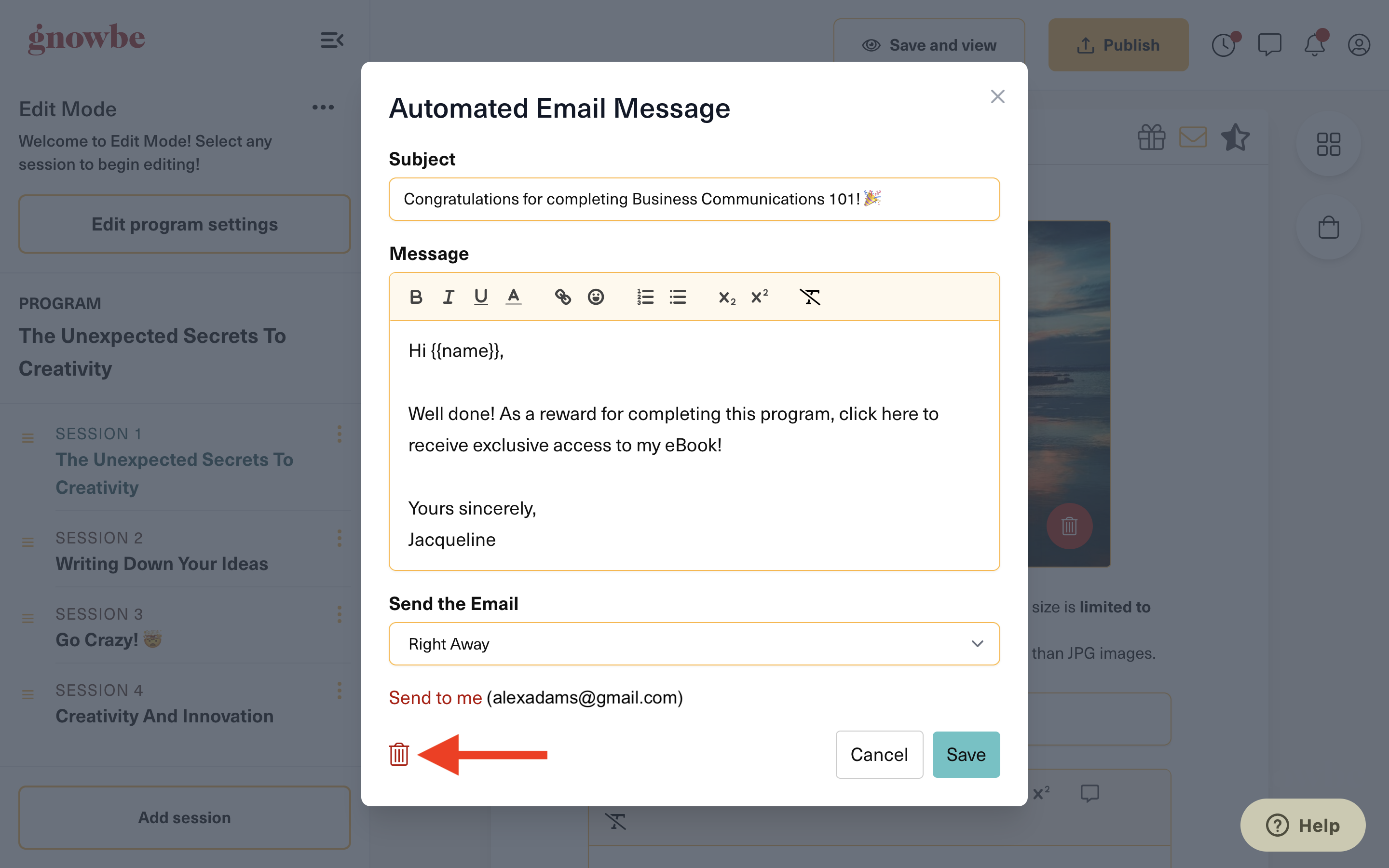Image resolution: width=1389 pixels, height=868 pixels.
Task: Select Session 1 The Unexpected Secrets To Creativity
Action: 175,473
